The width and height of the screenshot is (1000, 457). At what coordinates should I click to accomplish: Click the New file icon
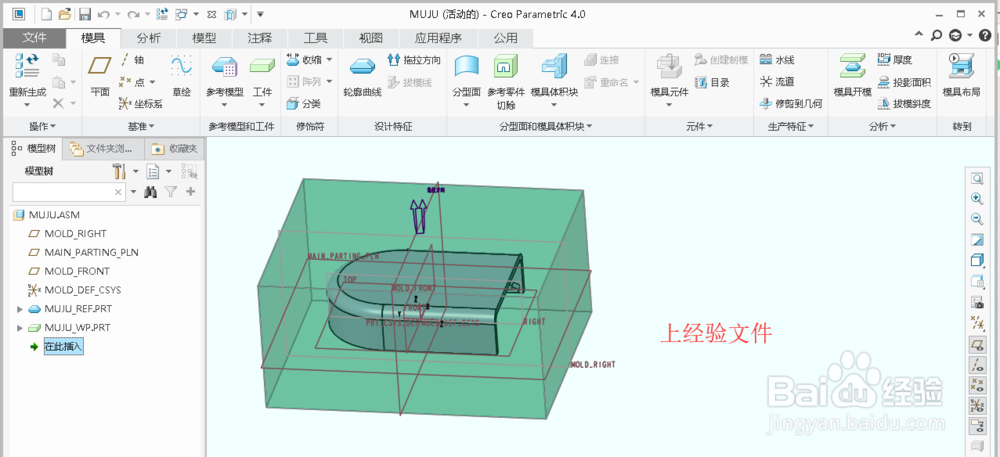click(x=47, y=13)
